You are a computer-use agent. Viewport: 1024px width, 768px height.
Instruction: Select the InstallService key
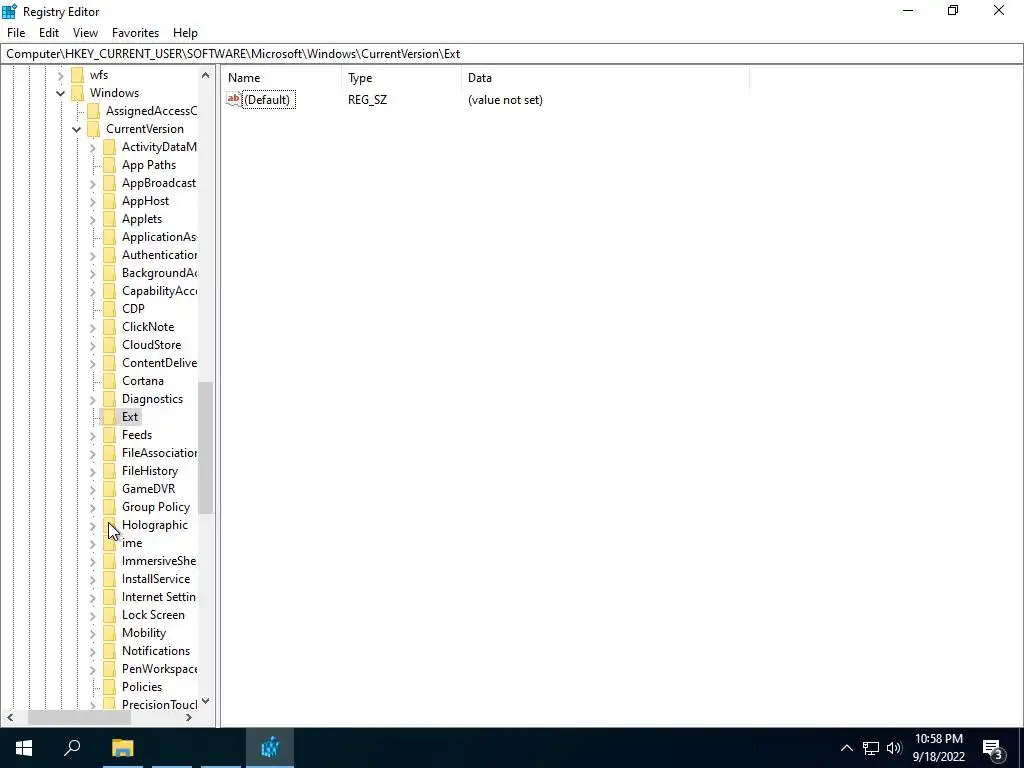[x=156, y=579]
